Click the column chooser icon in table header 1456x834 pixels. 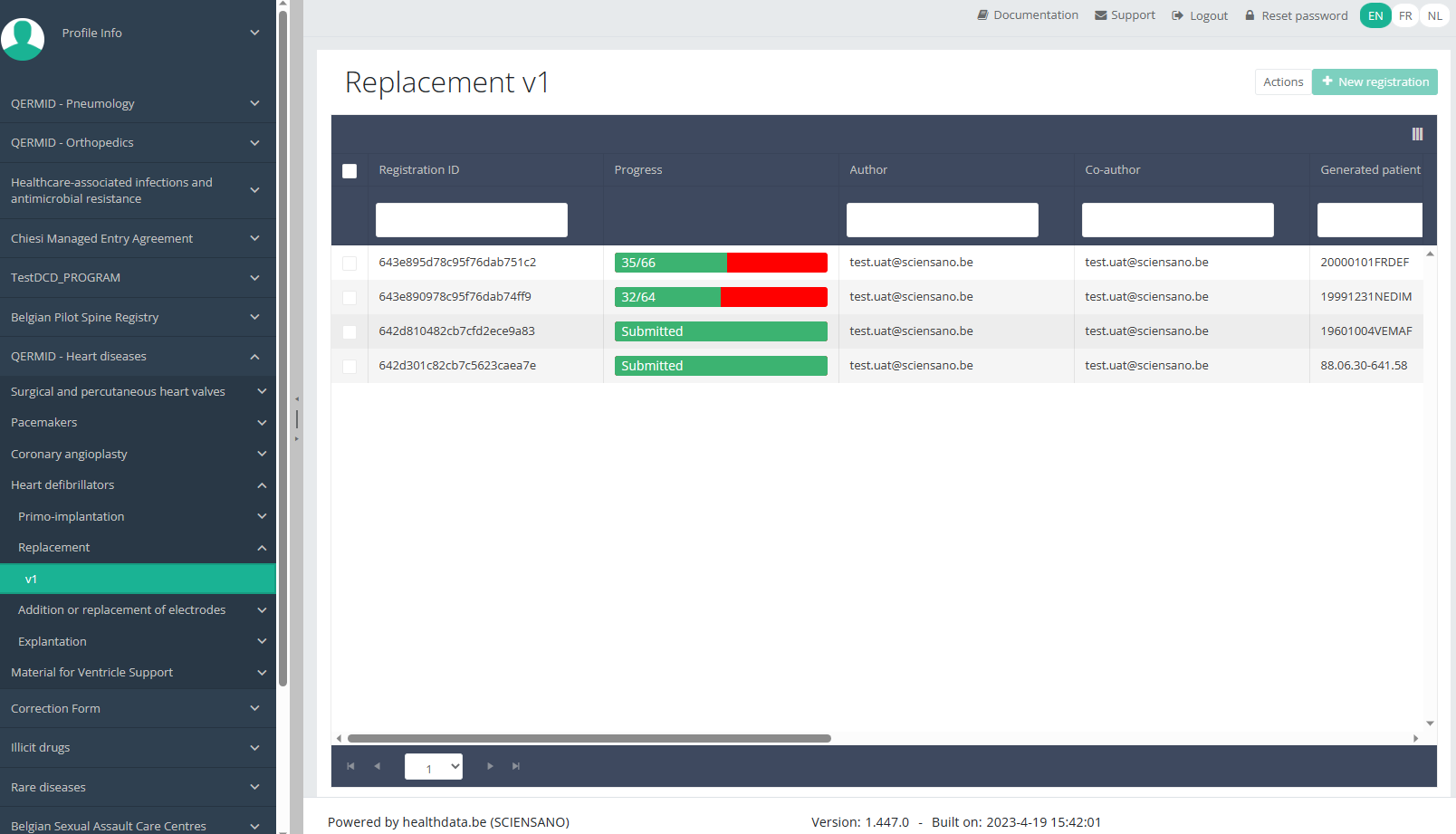tap(1417, 134)
